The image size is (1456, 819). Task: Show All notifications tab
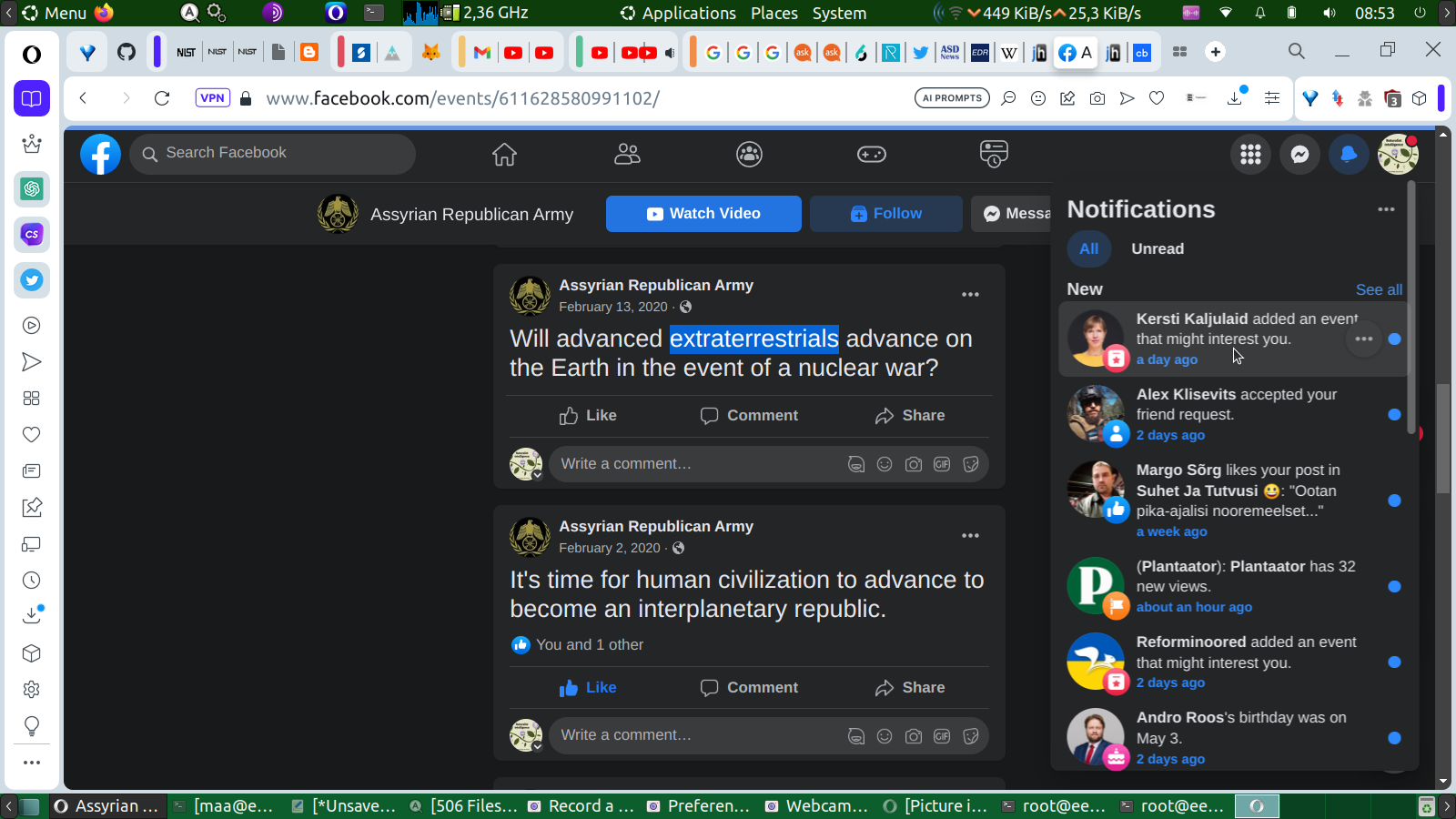[x=1089, y=249]
